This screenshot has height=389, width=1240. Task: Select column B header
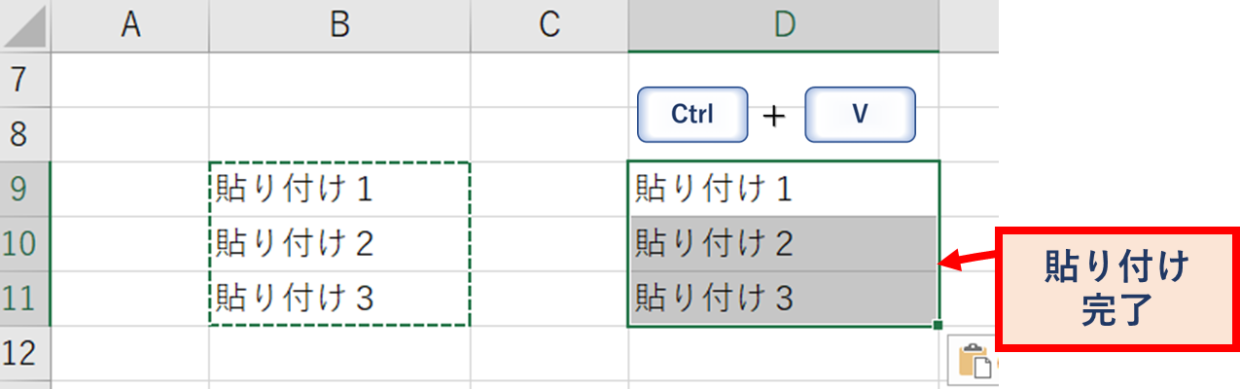click(x=339, y=26)
